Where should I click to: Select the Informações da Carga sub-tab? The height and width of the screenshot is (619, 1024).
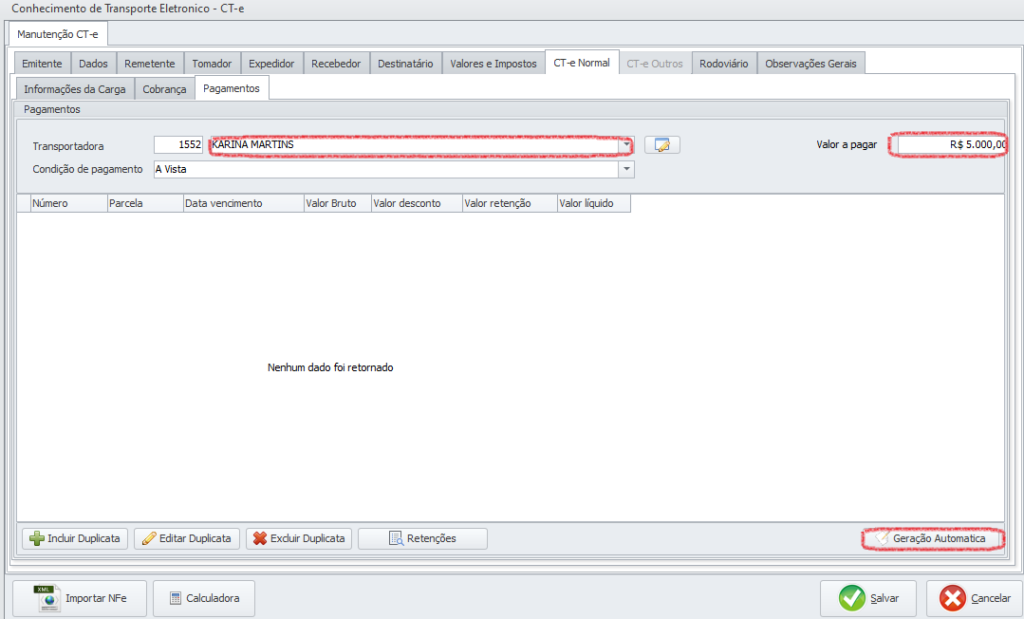tap(73, 89)
